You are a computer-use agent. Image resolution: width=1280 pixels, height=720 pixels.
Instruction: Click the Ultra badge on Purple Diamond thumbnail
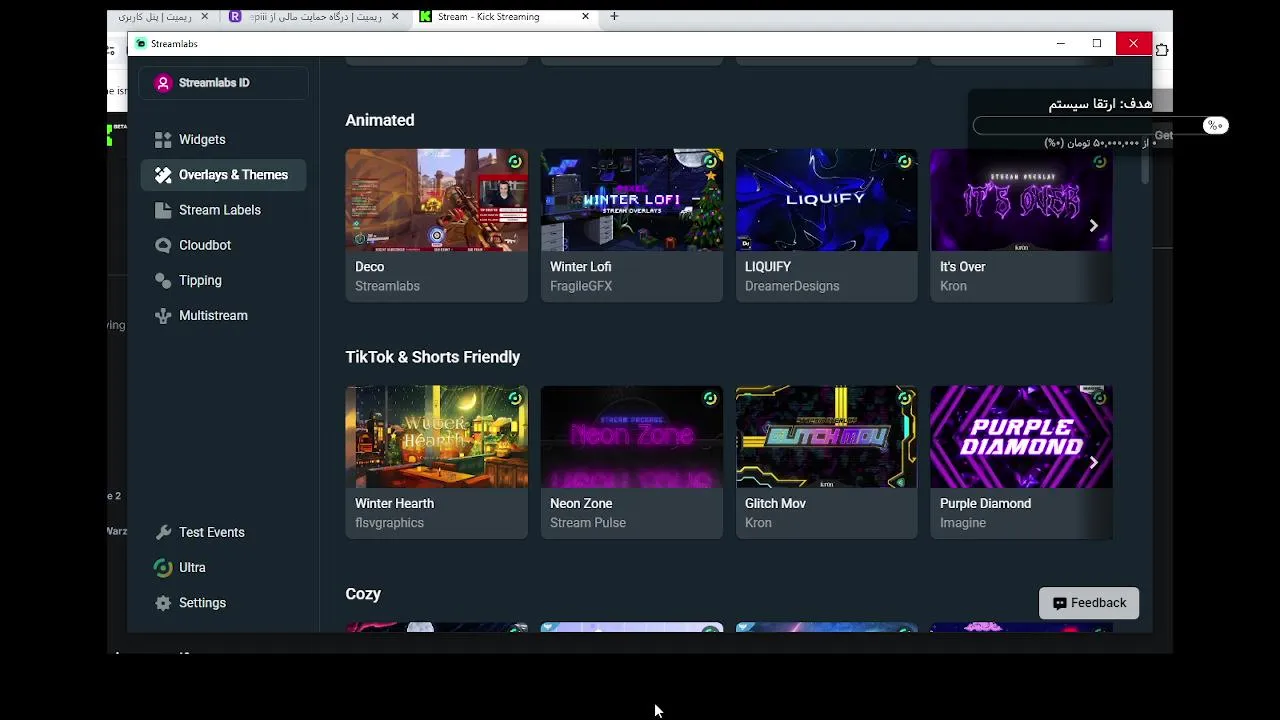(x=1099, y=398)
